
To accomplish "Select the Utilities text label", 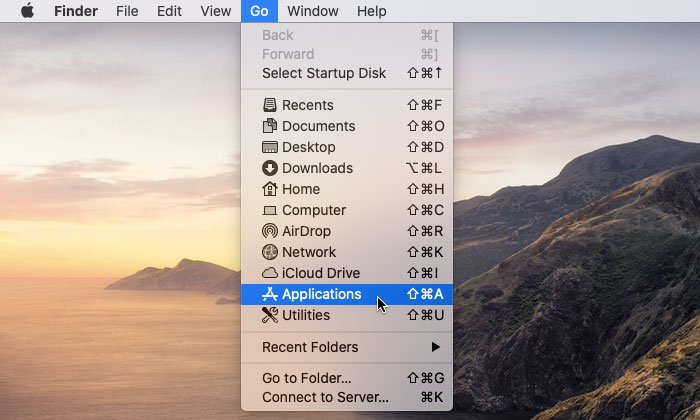I will tap(306, 315).
